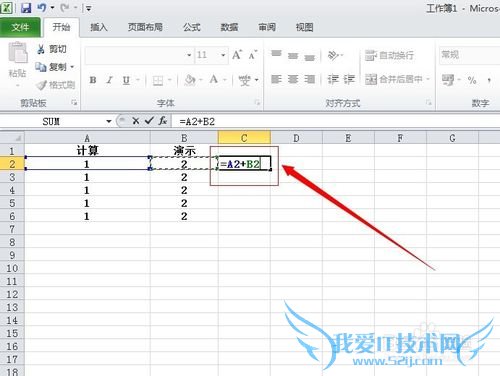Screen dimensions: 500x376
Task: Click 格式刷 (Format Painter) button
Action: coord(56,85)
